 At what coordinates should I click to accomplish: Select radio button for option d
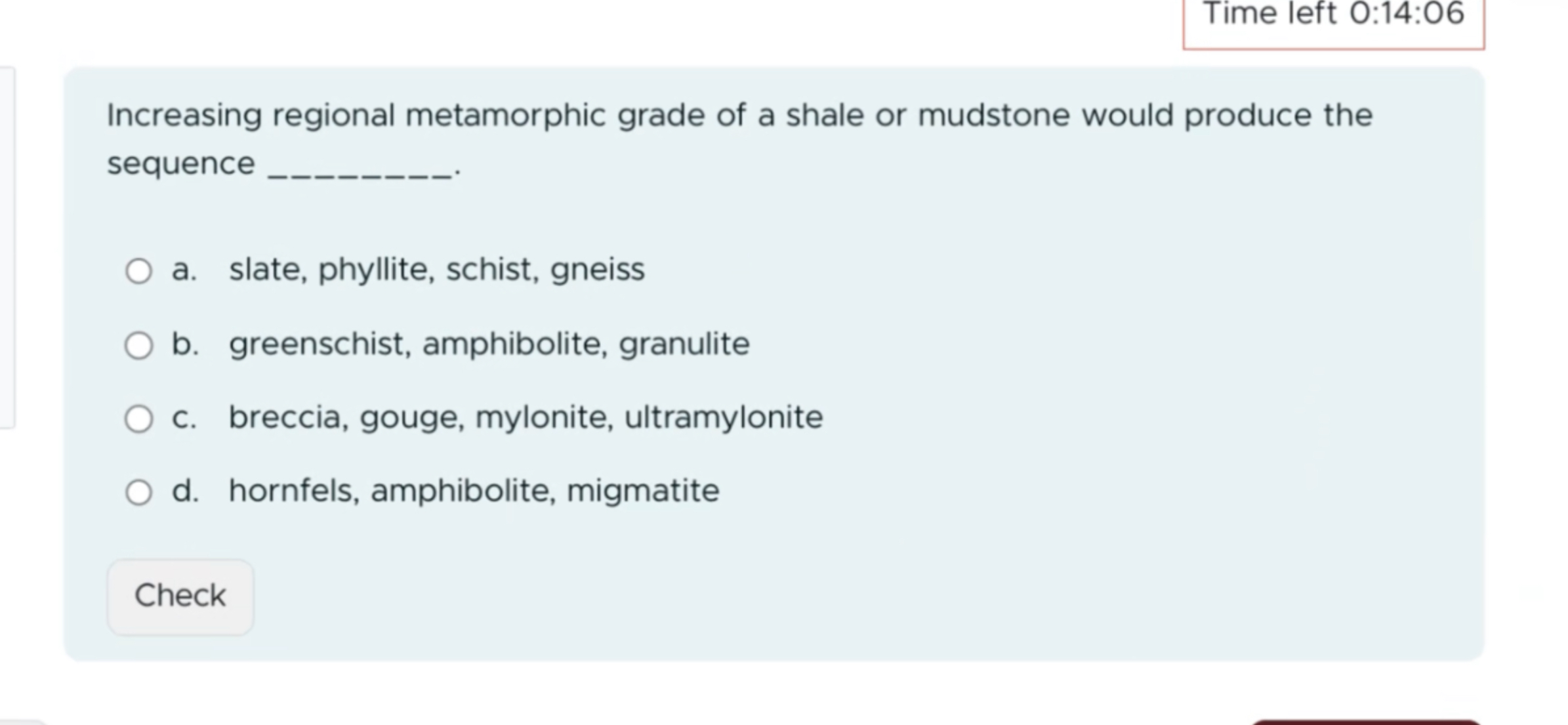[x=138, y=491]
